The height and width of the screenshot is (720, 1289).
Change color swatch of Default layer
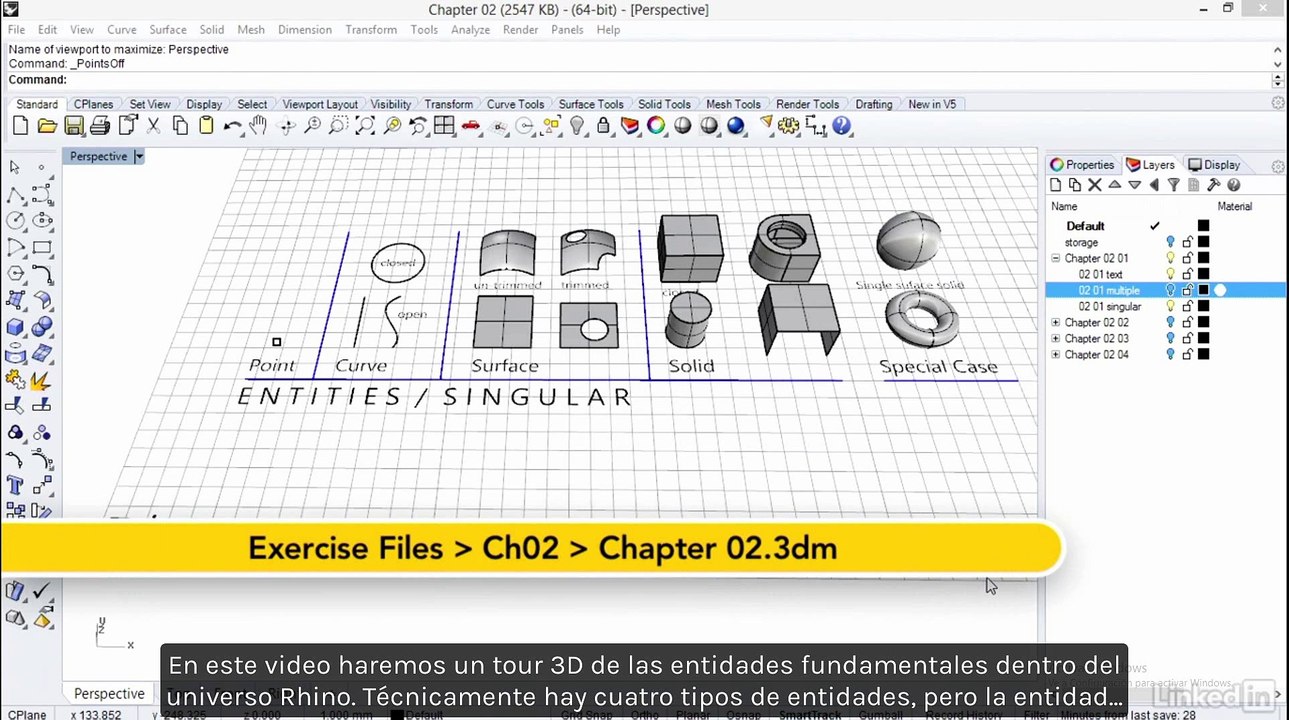(1204, 226)
